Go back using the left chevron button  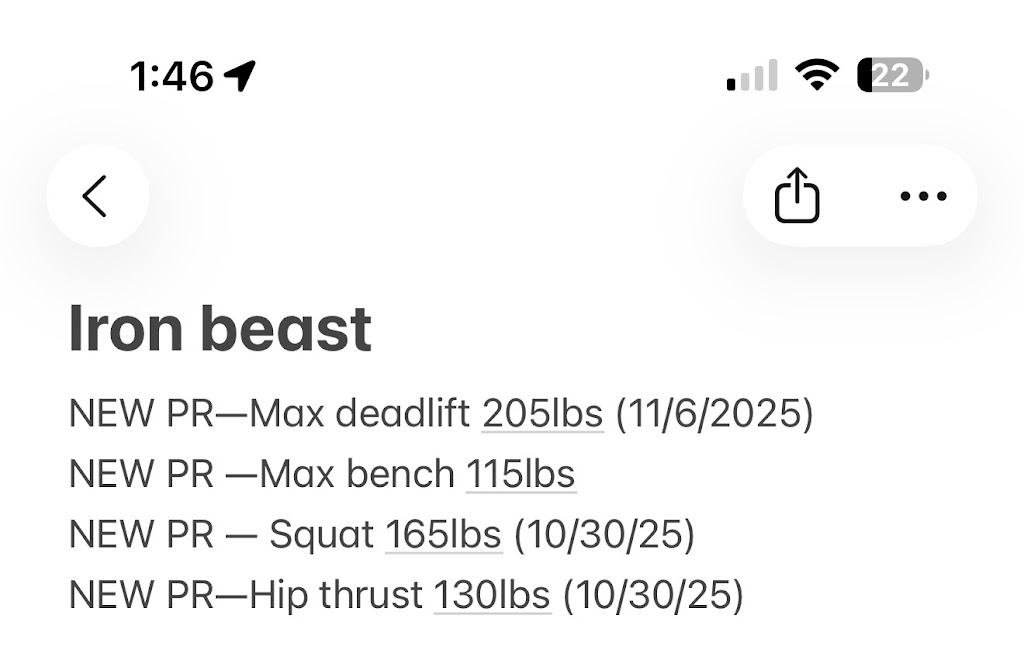pos(96,196)
